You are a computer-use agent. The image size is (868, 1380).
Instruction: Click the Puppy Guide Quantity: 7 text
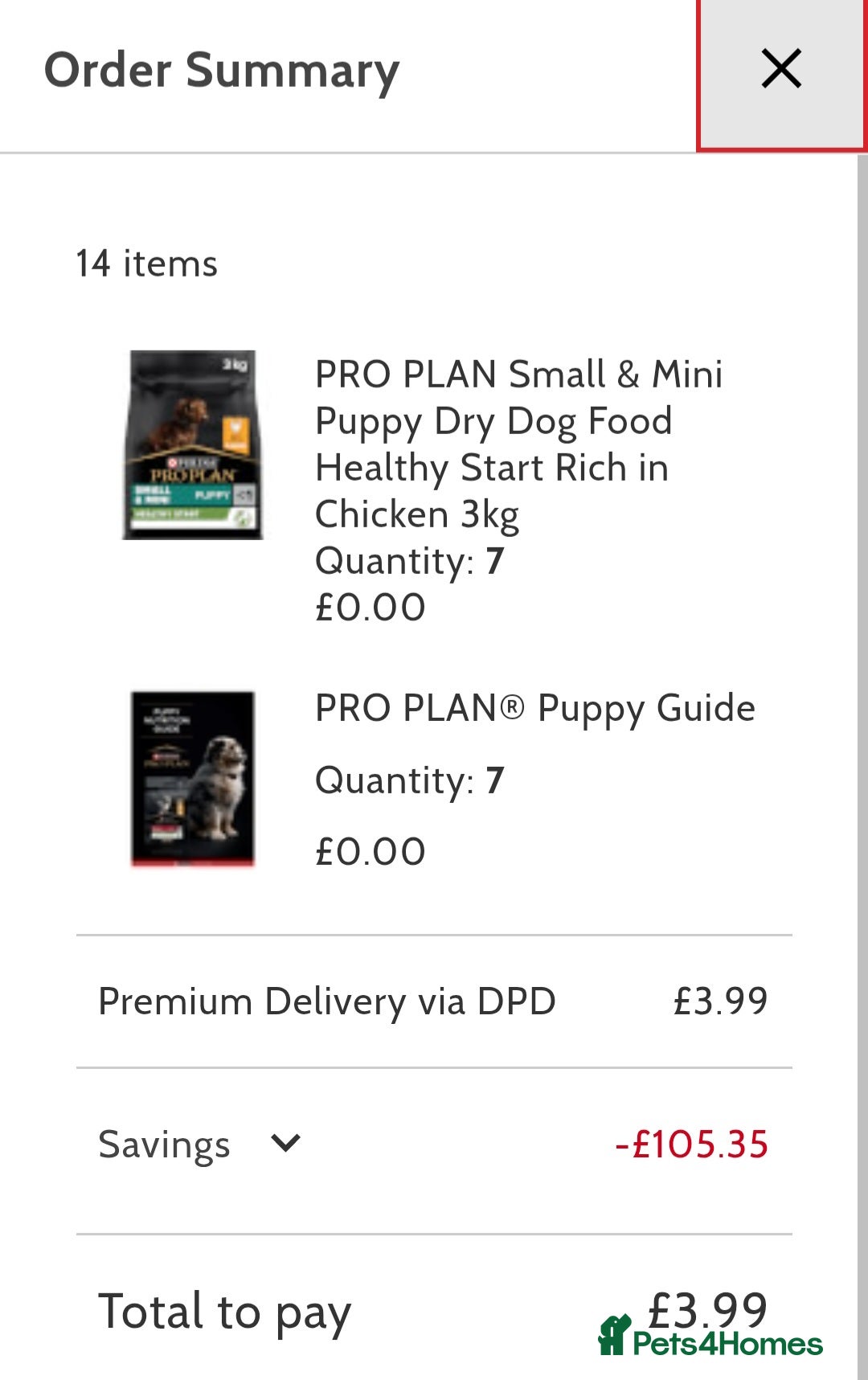coord(409,780)
